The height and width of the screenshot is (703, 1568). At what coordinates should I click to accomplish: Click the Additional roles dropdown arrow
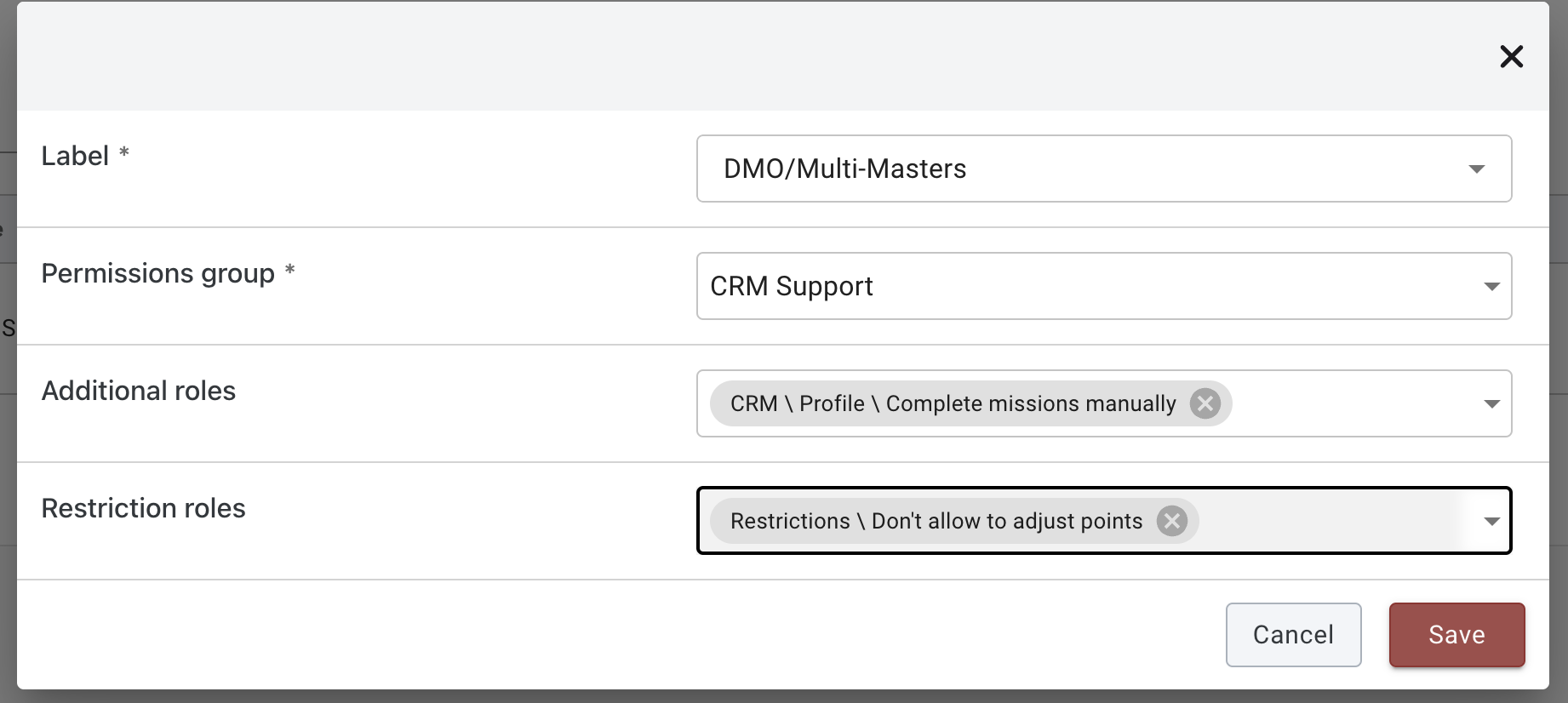pyautogui.click(x=1491, y=404)
